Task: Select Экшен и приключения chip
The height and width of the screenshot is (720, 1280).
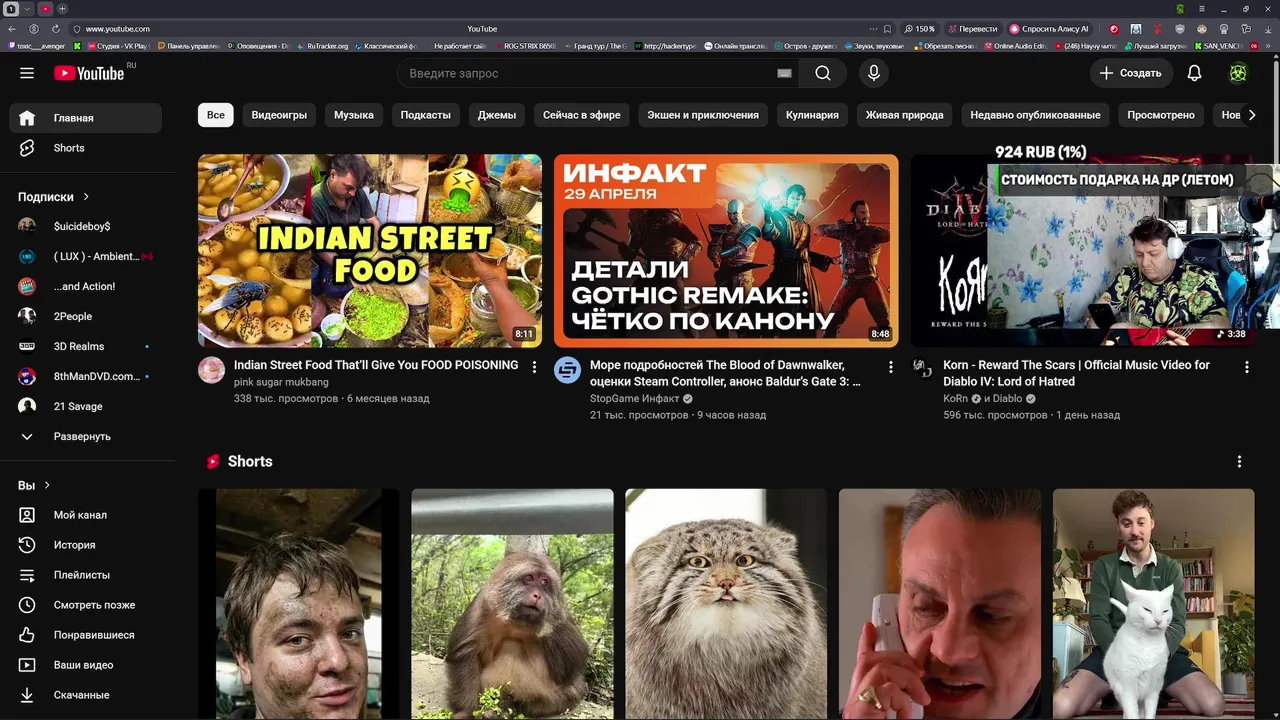Action: (703, 115)
